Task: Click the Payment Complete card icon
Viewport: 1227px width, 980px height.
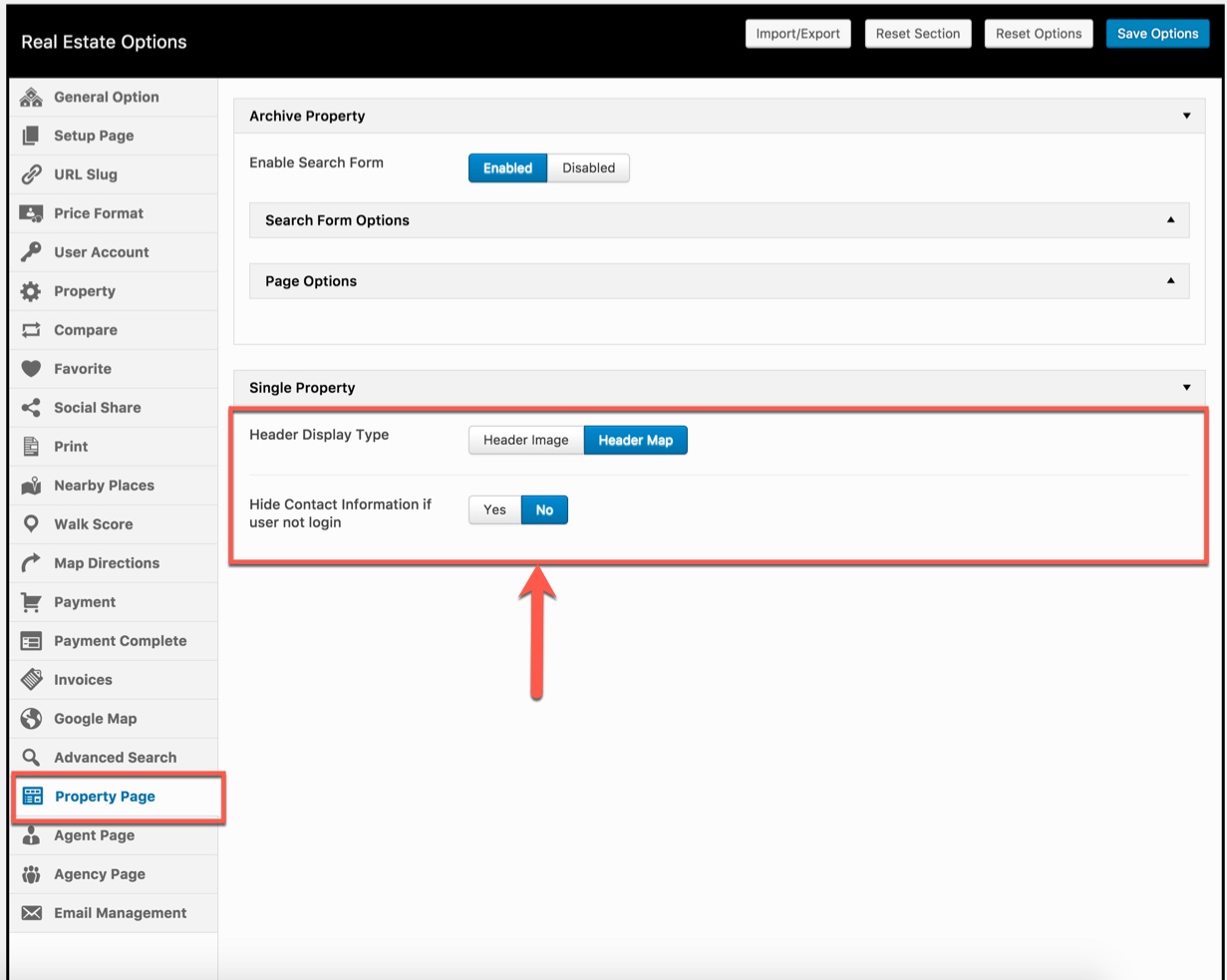Action: (31, 641)
